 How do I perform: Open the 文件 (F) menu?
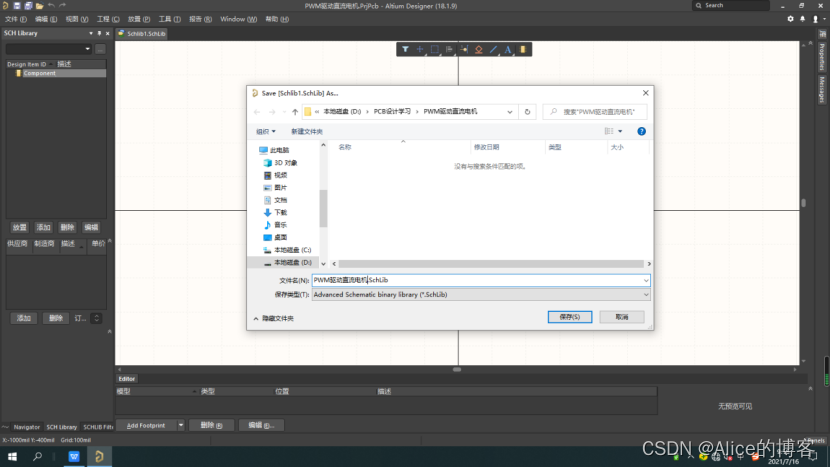point(15,19)
